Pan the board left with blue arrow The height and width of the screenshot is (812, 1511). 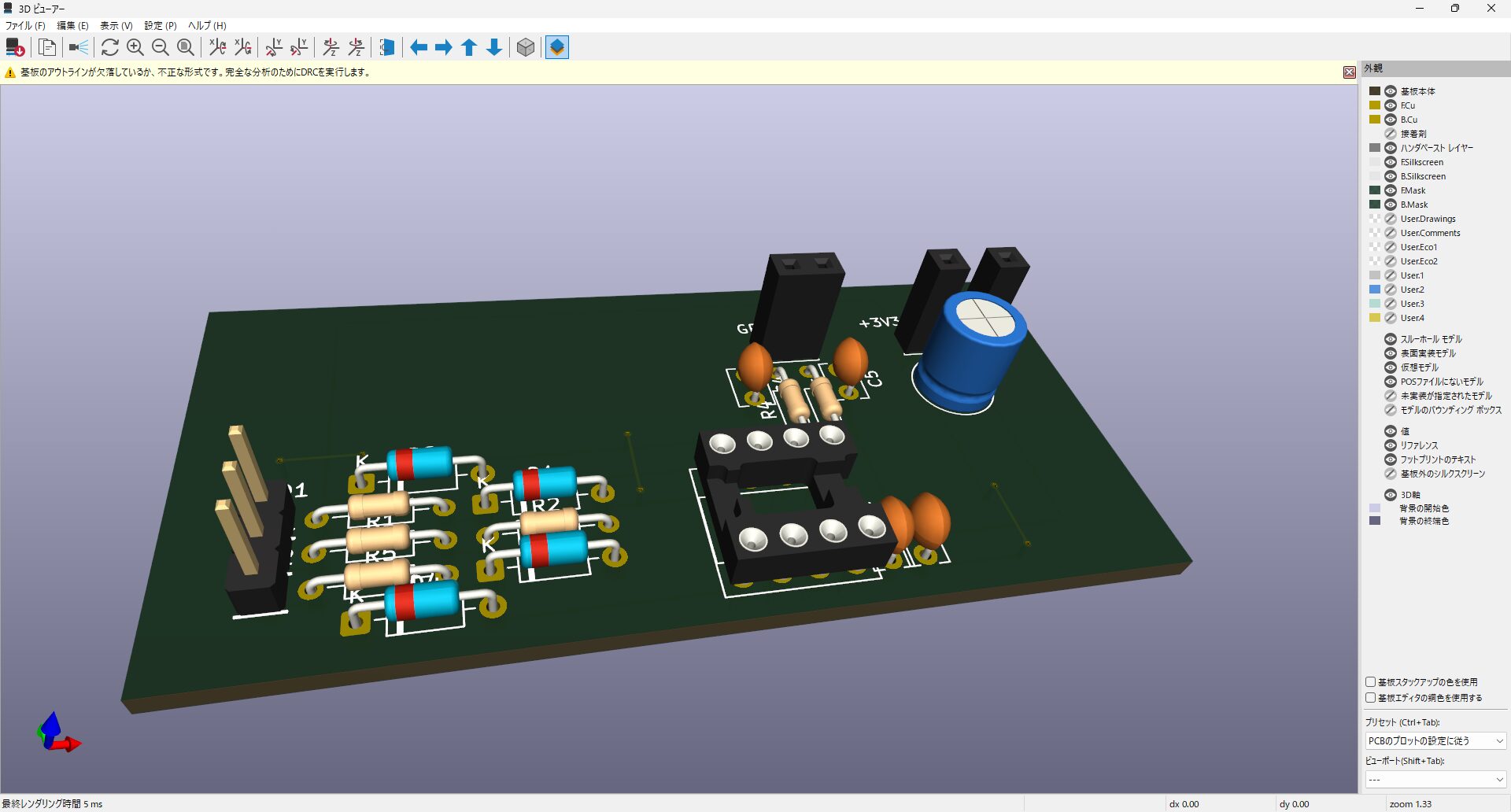pyautogui.click(x=419, y=47)
